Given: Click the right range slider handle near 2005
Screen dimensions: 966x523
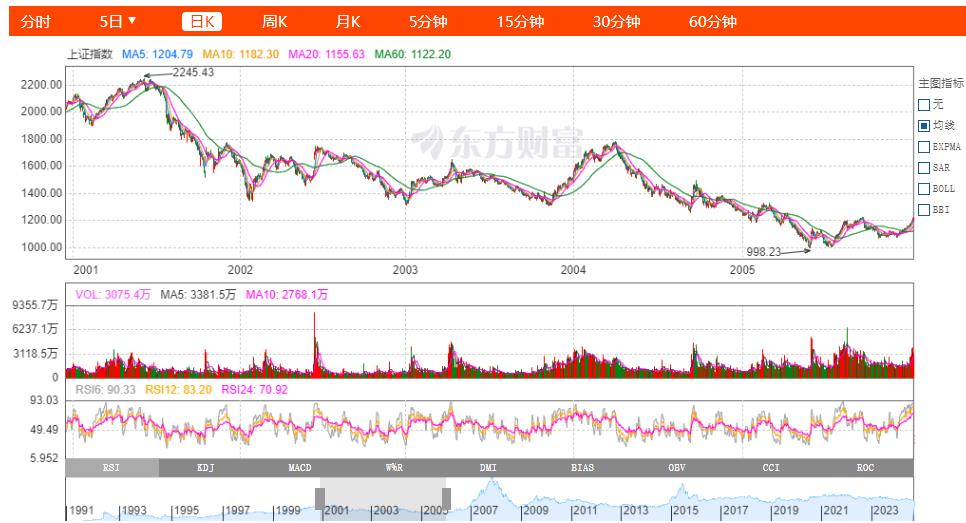Looking at the screenshot, I should pyautogui.click(x=447, y=498).
